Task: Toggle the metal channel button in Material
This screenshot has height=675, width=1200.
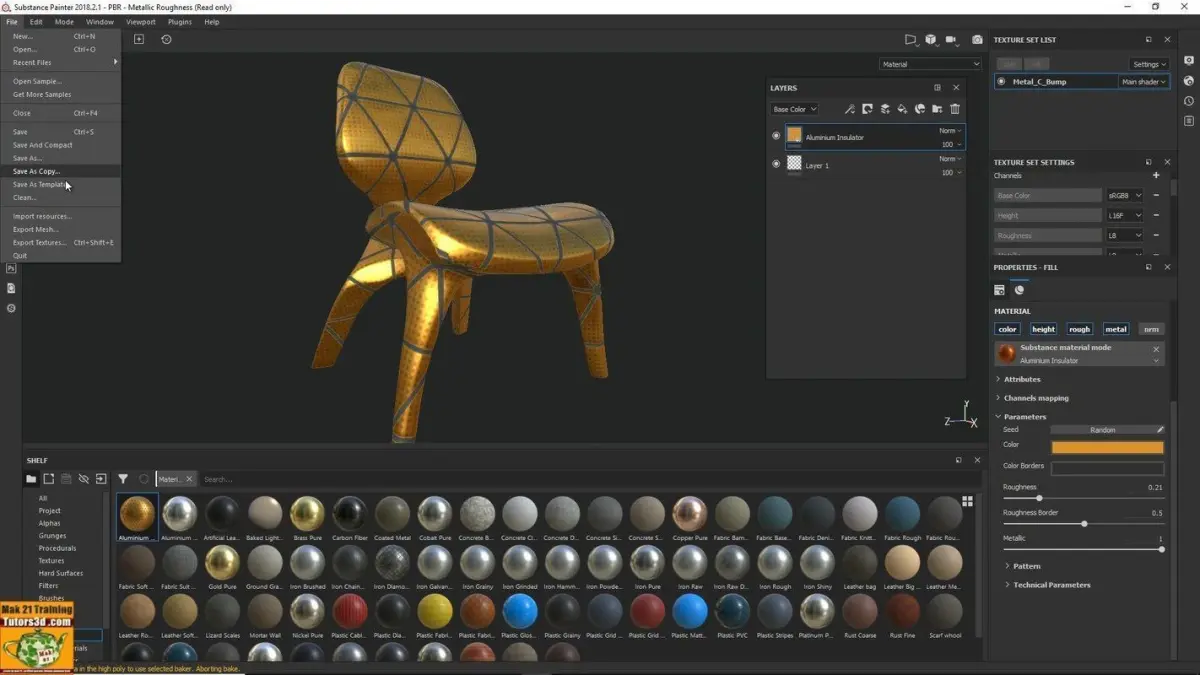Action: [1115, 329]
